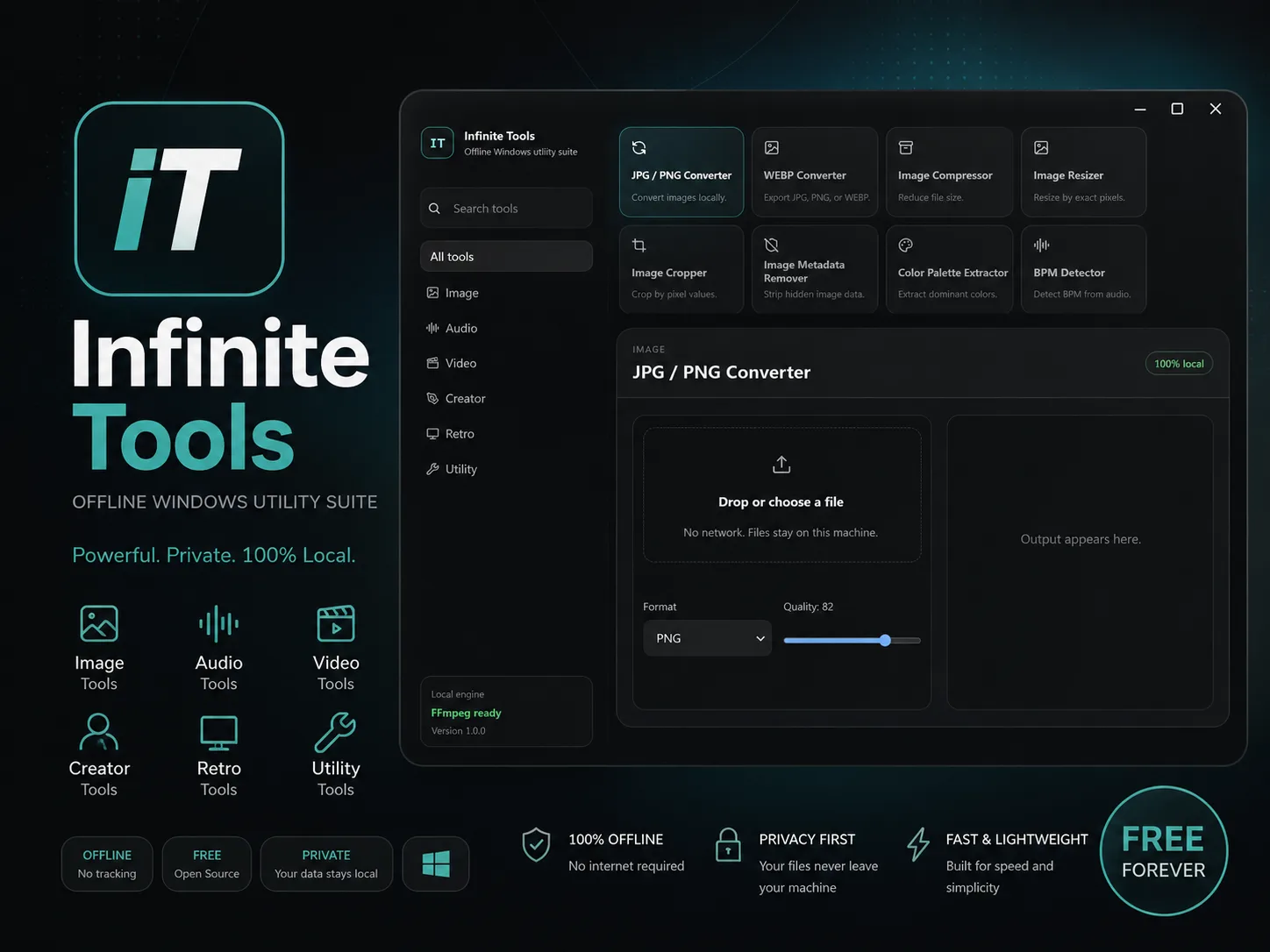
Task: Click the lightning bolt icon
Action: [918, 845]
